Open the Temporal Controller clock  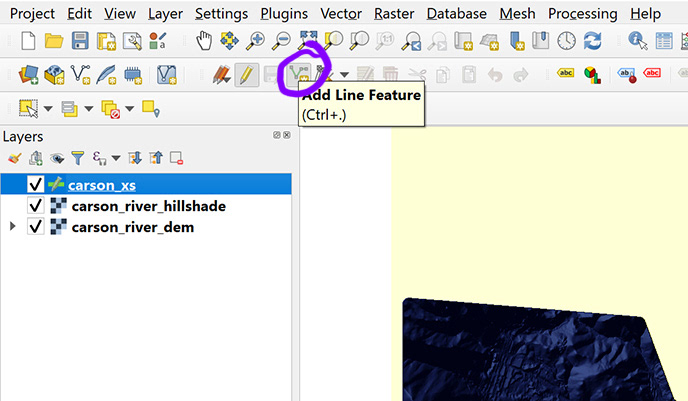click(566, 41)
